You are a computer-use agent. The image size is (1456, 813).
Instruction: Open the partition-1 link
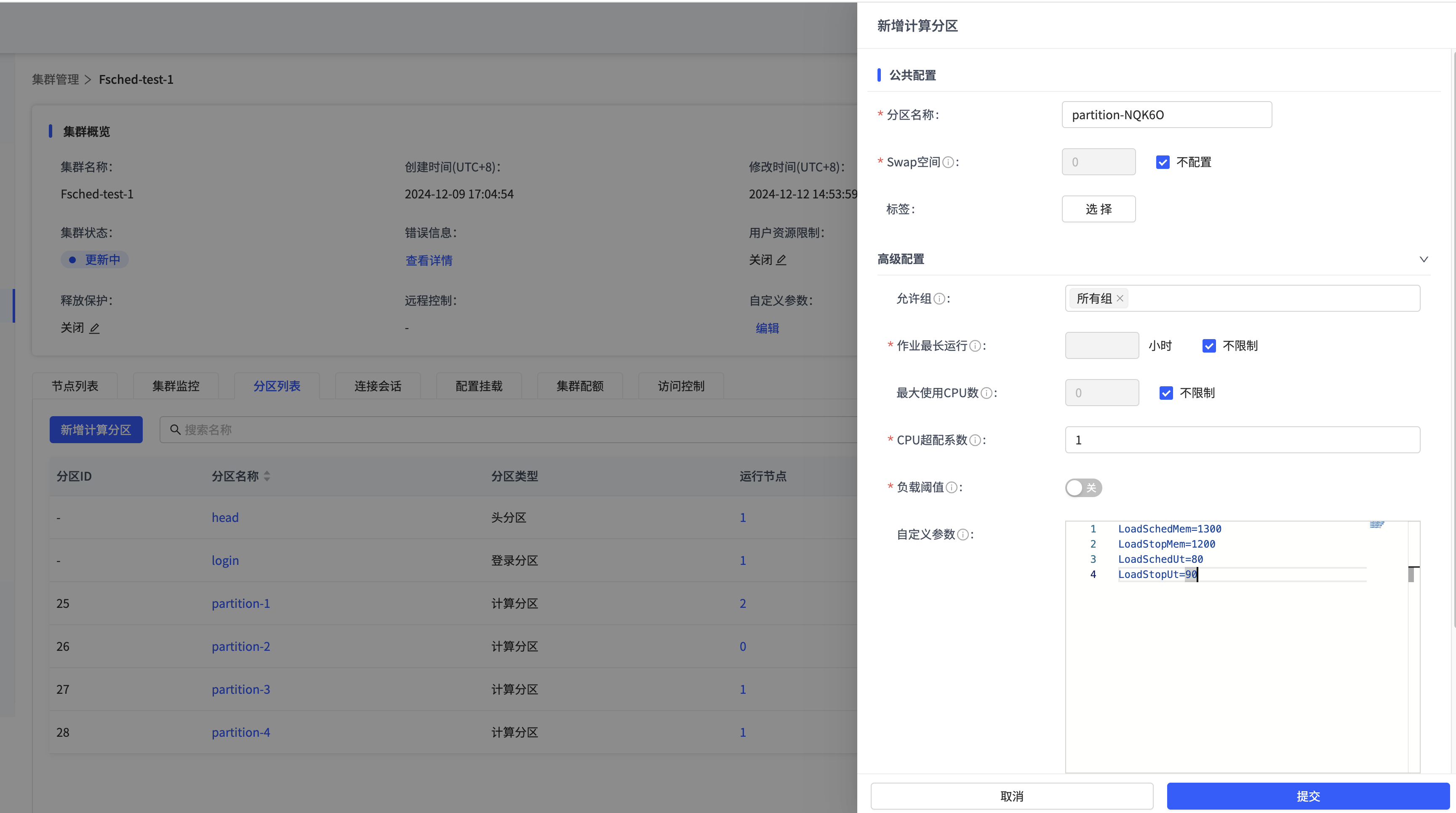tap(241, 603)
